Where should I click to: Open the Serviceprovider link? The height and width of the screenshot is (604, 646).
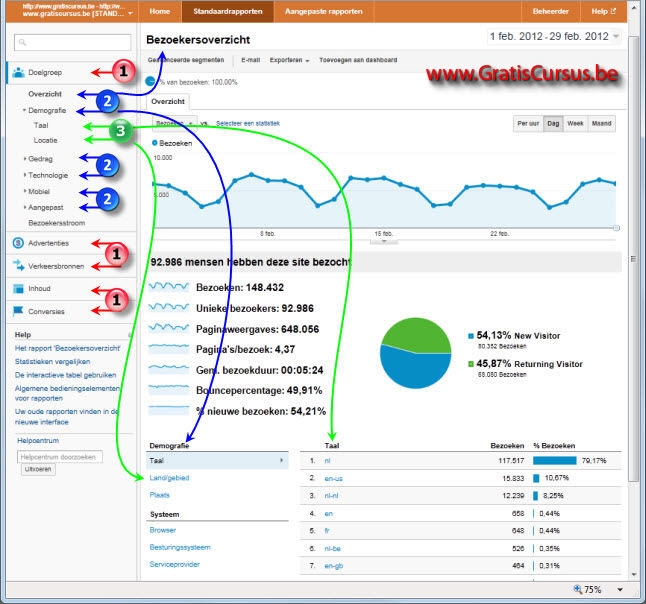click(175, 564)
